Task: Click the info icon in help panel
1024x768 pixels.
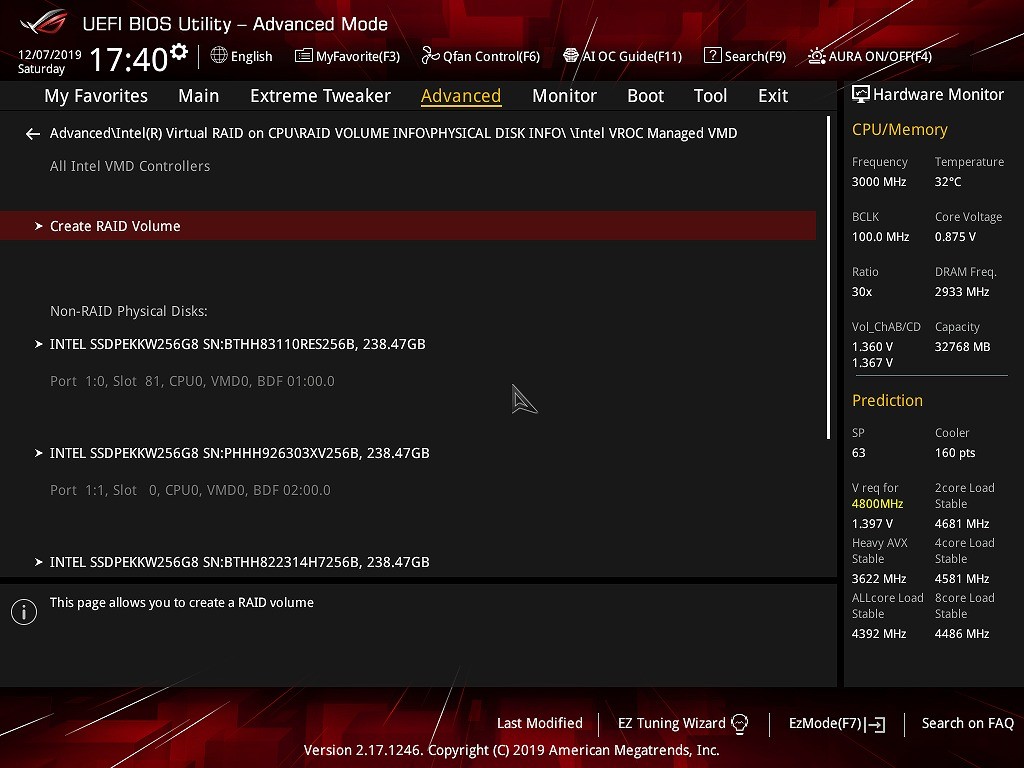Action: click(x=23, y=612)
